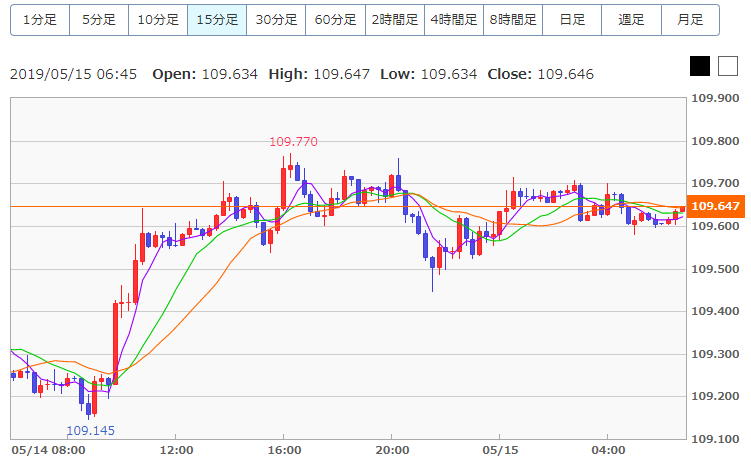The image size is (751, 462).
Task: Select the 5分足 timeframe tab
Action: (99, 20)
